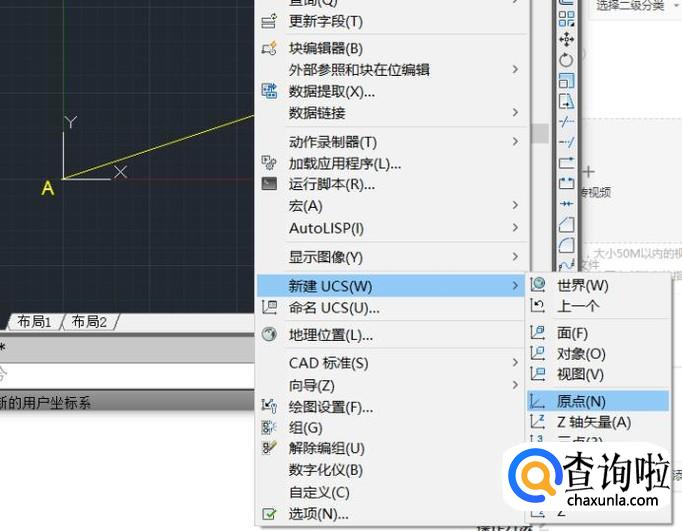
Task: Choose 对象(O) object UCS option
Action: 581,354
